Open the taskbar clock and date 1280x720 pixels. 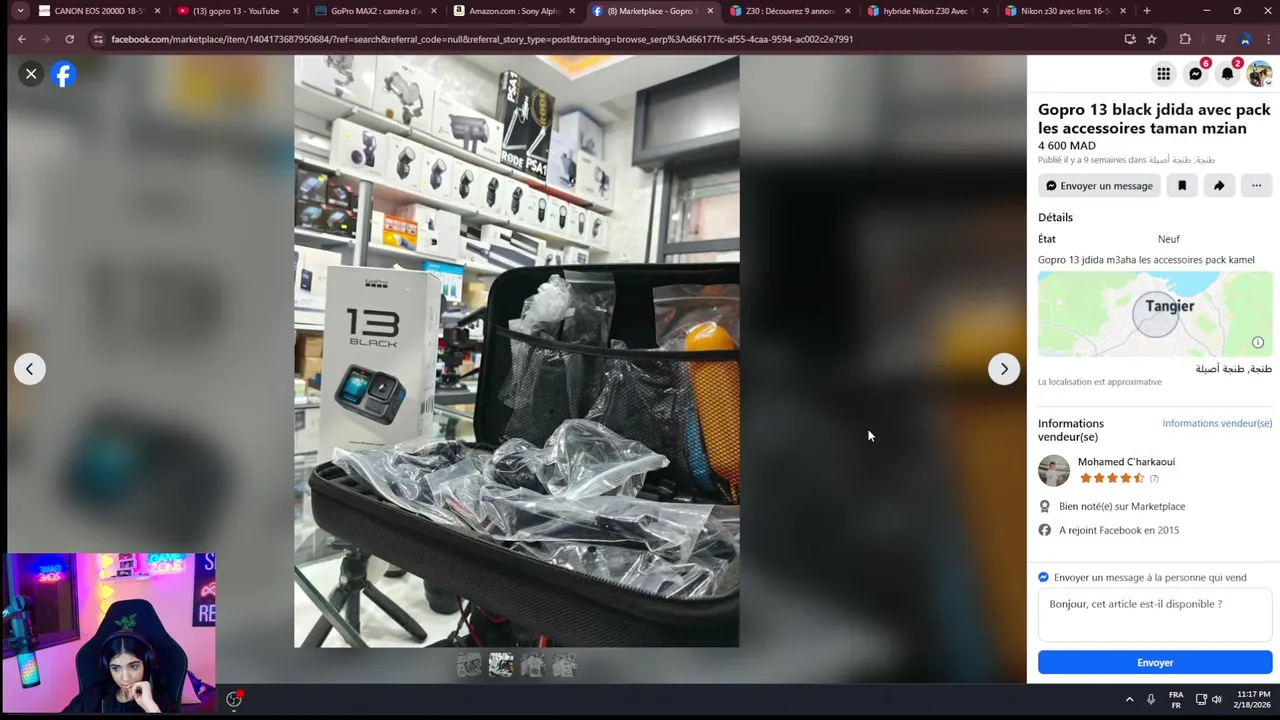[x=1253, y=699]
